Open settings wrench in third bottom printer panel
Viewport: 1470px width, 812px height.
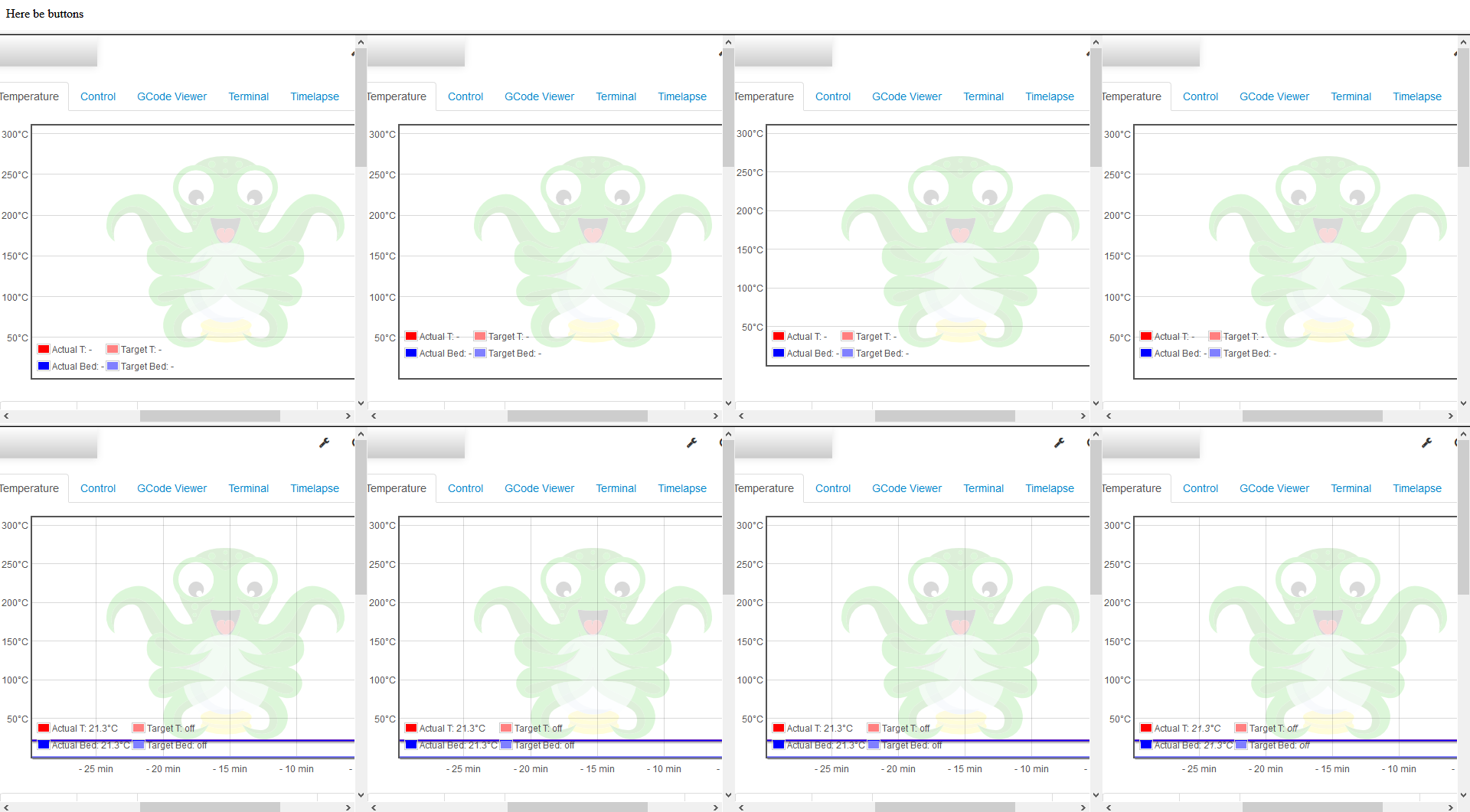coord(1060,442)
